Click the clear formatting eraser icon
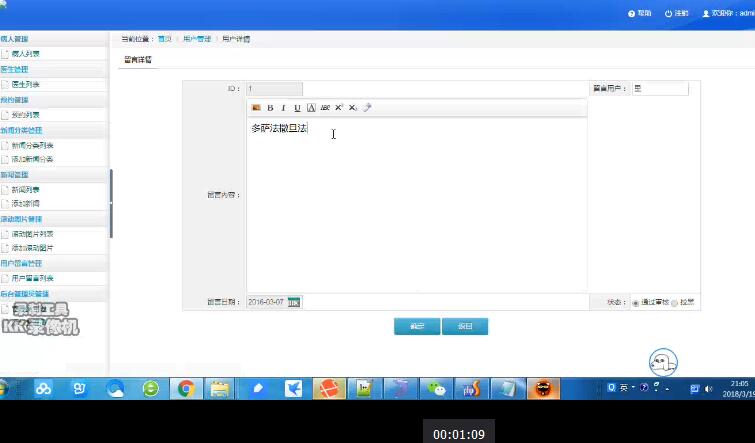Viewport: 755px width, 443px height. pyautogui.click(x=367, y=108)
